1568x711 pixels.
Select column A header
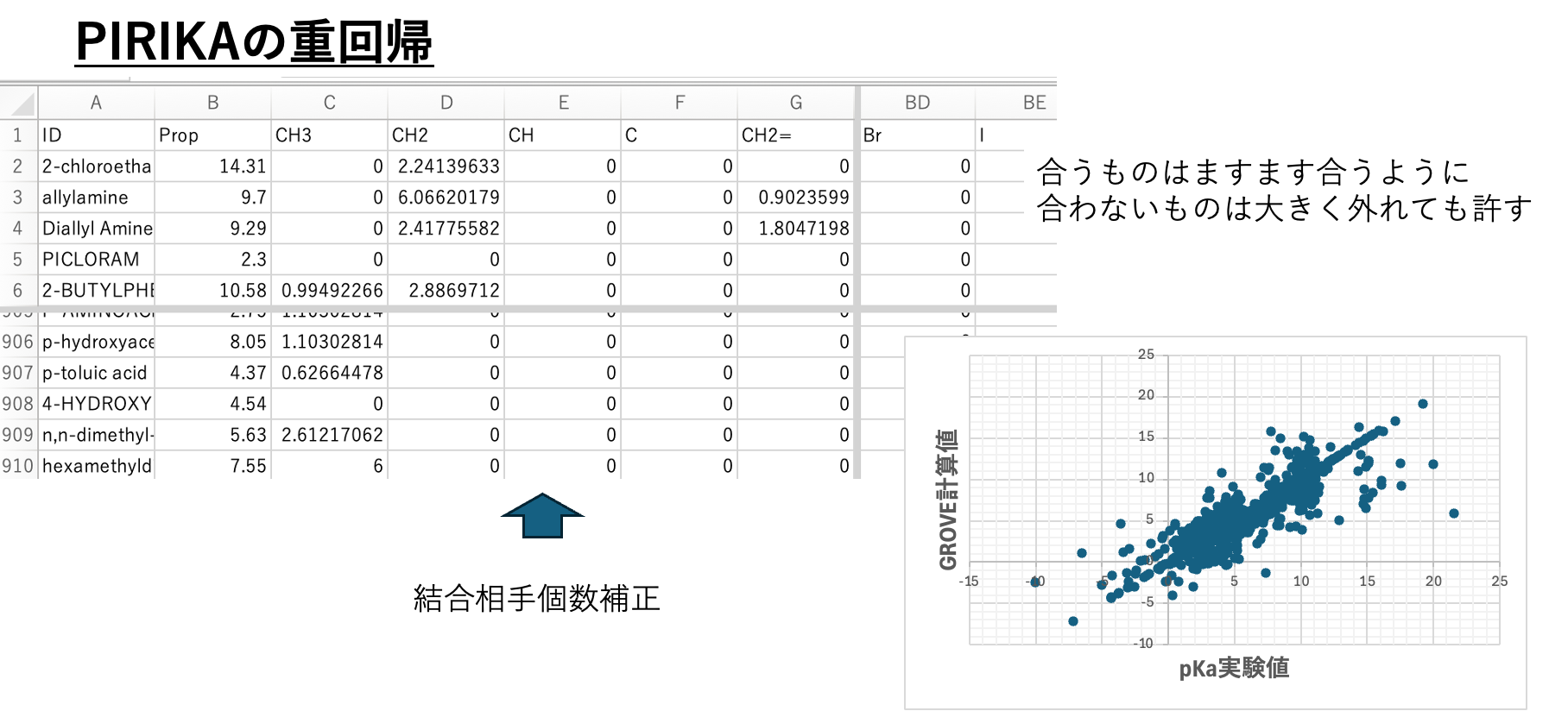(96, 103)
